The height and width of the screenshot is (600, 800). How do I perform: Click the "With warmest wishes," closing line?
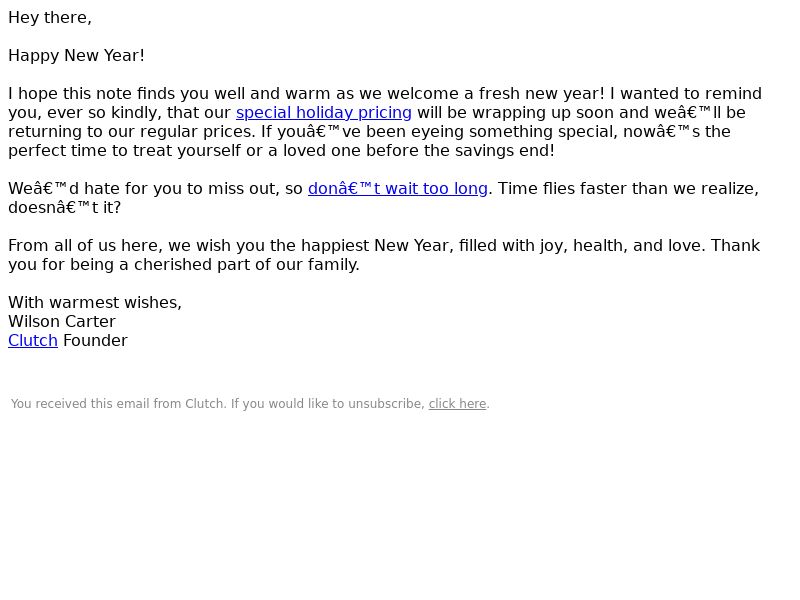tap(95, 303)
